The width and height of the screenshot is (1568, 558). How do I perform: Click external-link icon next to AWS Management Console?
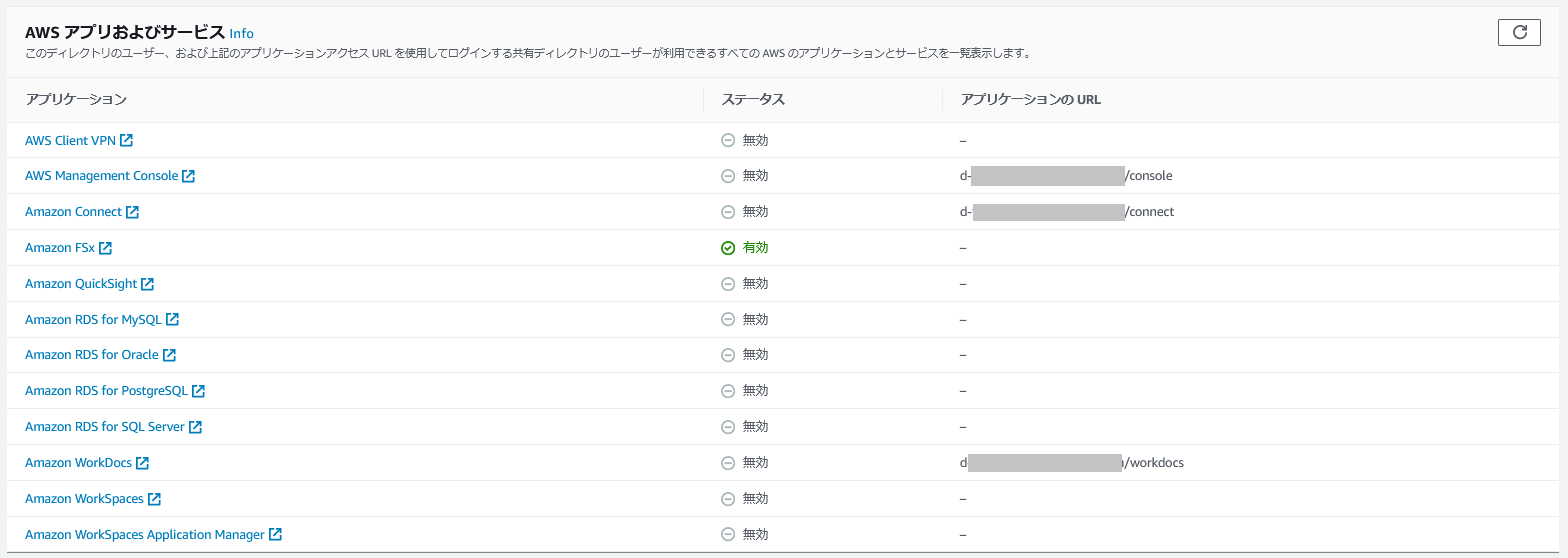189,176
